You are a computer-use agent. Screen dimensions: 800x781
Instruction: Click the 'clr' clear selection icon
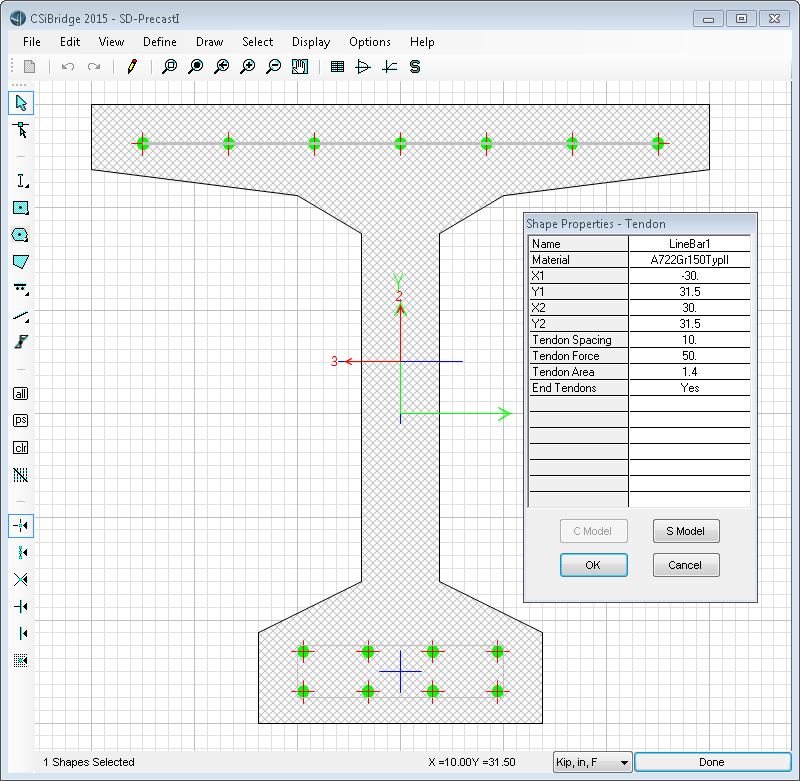tap(21, 447)
